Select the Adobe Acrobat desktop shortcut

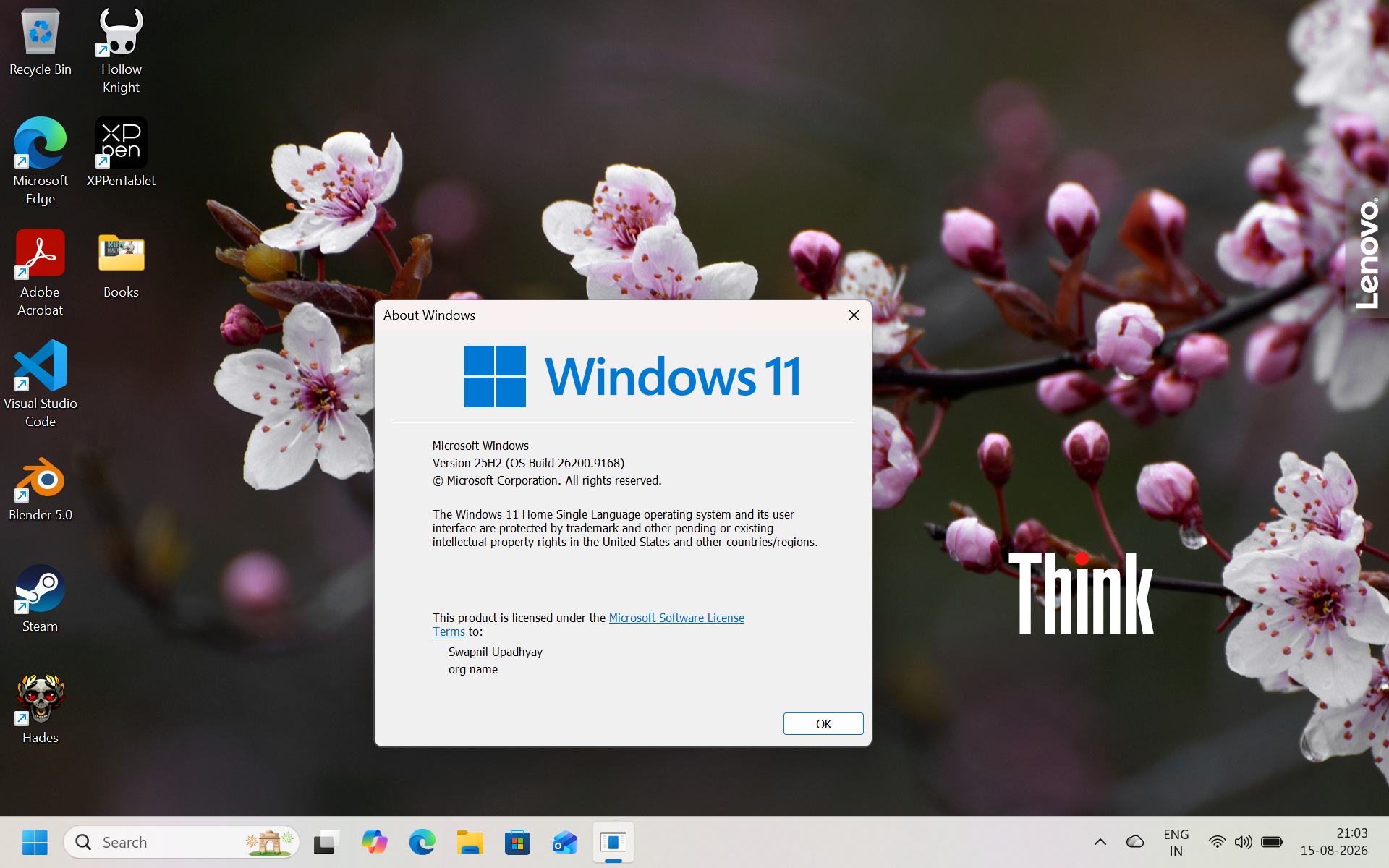[x=41, y=273]
